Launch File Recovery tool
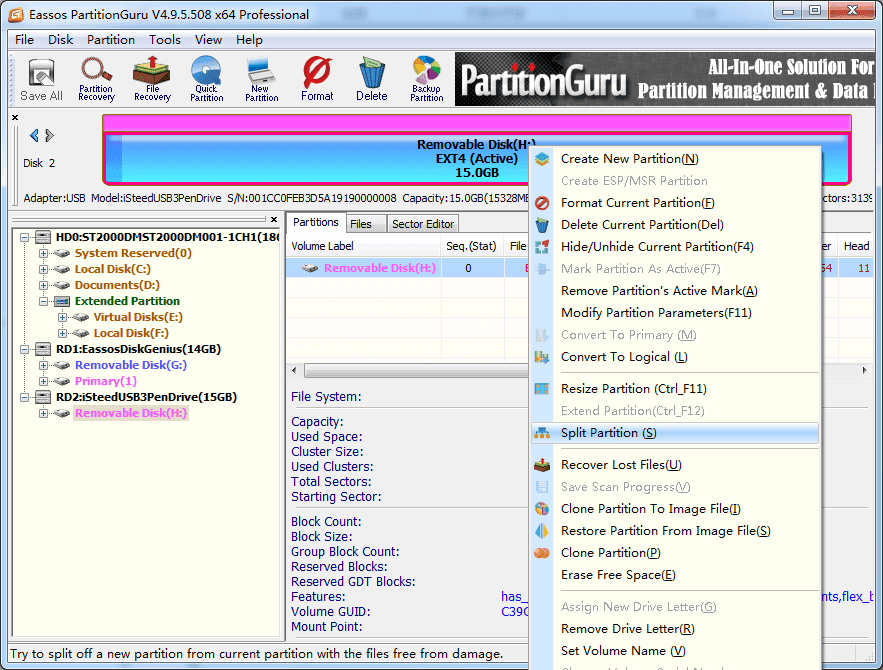The width and height of the screenshot is (883, 670). [151, 80]
